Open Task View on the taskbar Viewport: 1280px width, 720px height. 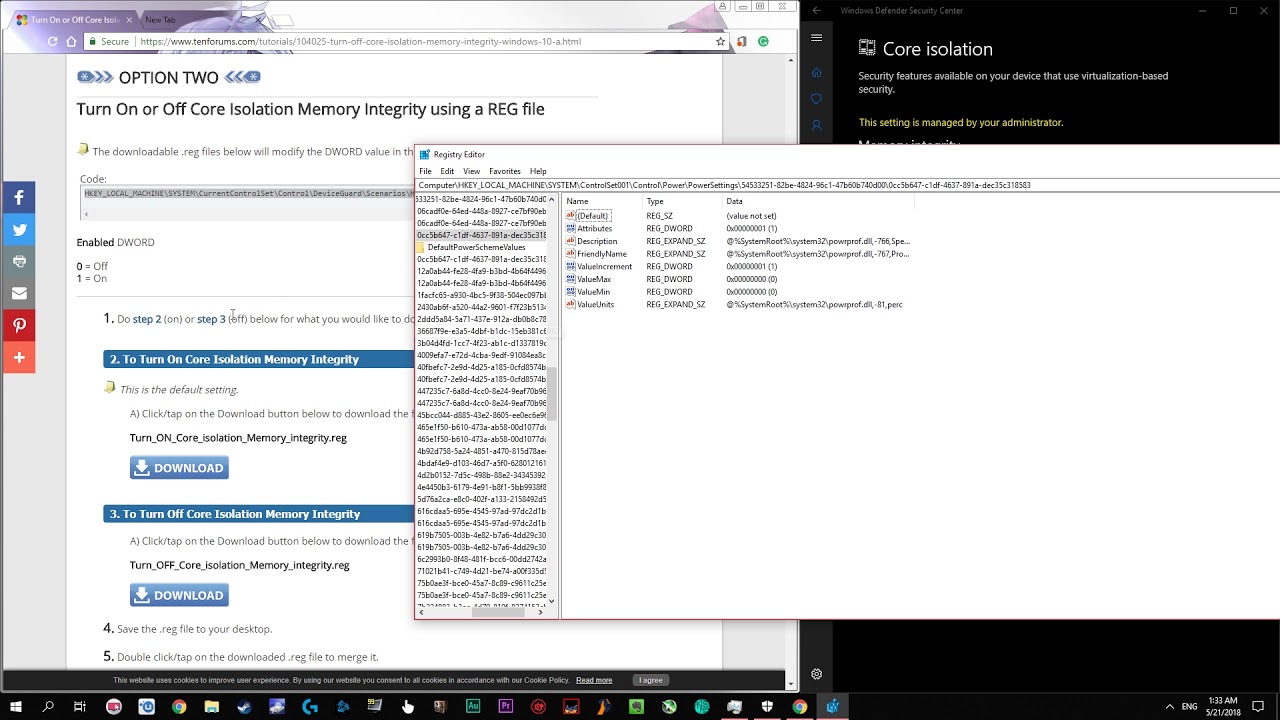80,707
